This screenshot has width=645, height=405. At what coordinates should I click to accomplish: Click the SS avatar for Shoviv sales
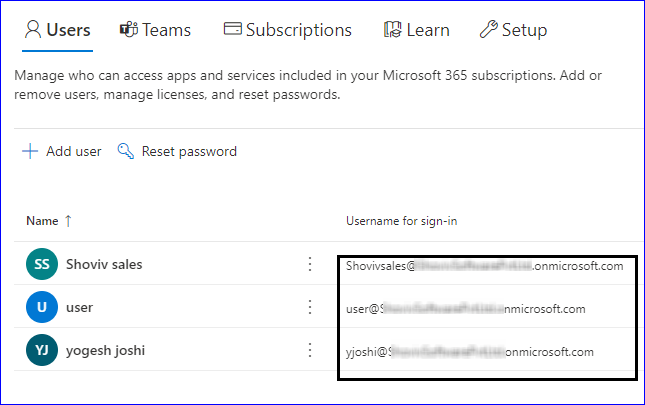pyautogui.click(x=42, y=264)
